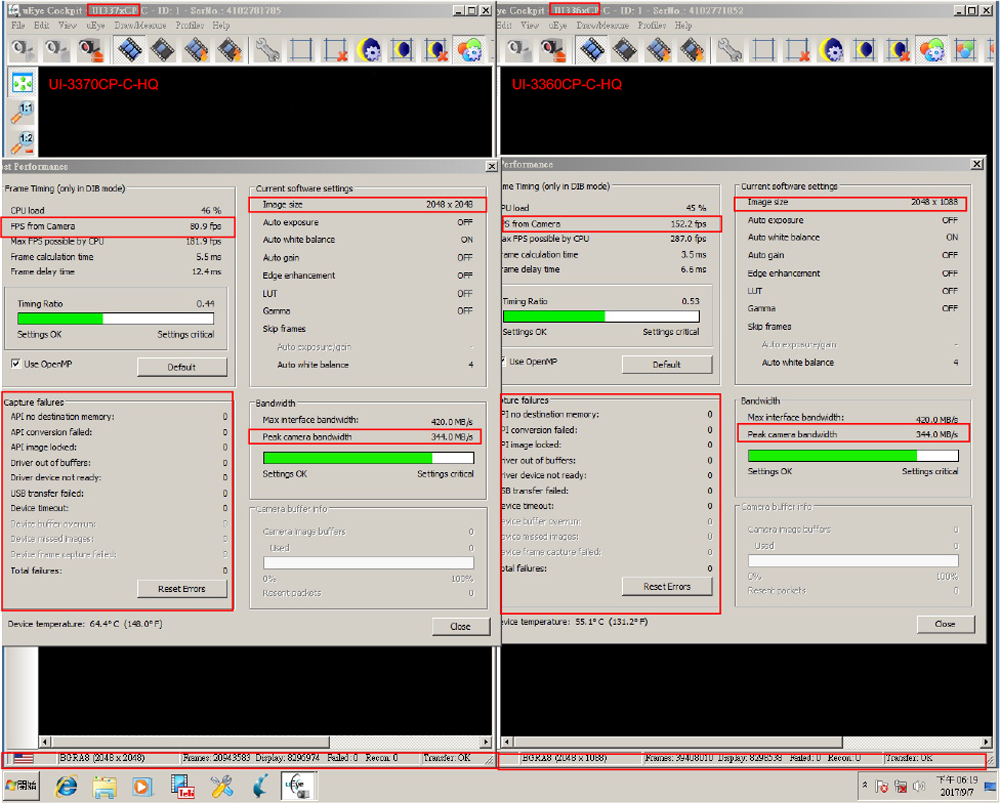Screen dimensions: 1000x803
Task: Click Close button in right performance dialog
Action: pos(945,624)
